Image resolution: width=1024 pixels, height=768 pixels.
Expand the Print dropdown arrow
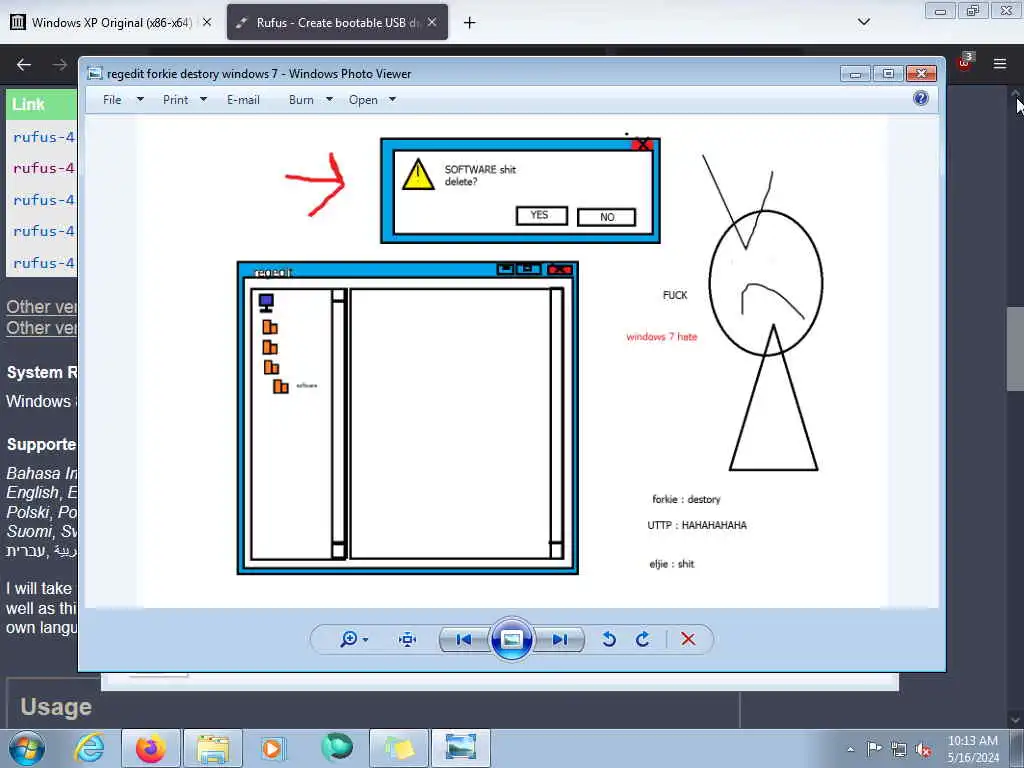click(x=203, y=100)
